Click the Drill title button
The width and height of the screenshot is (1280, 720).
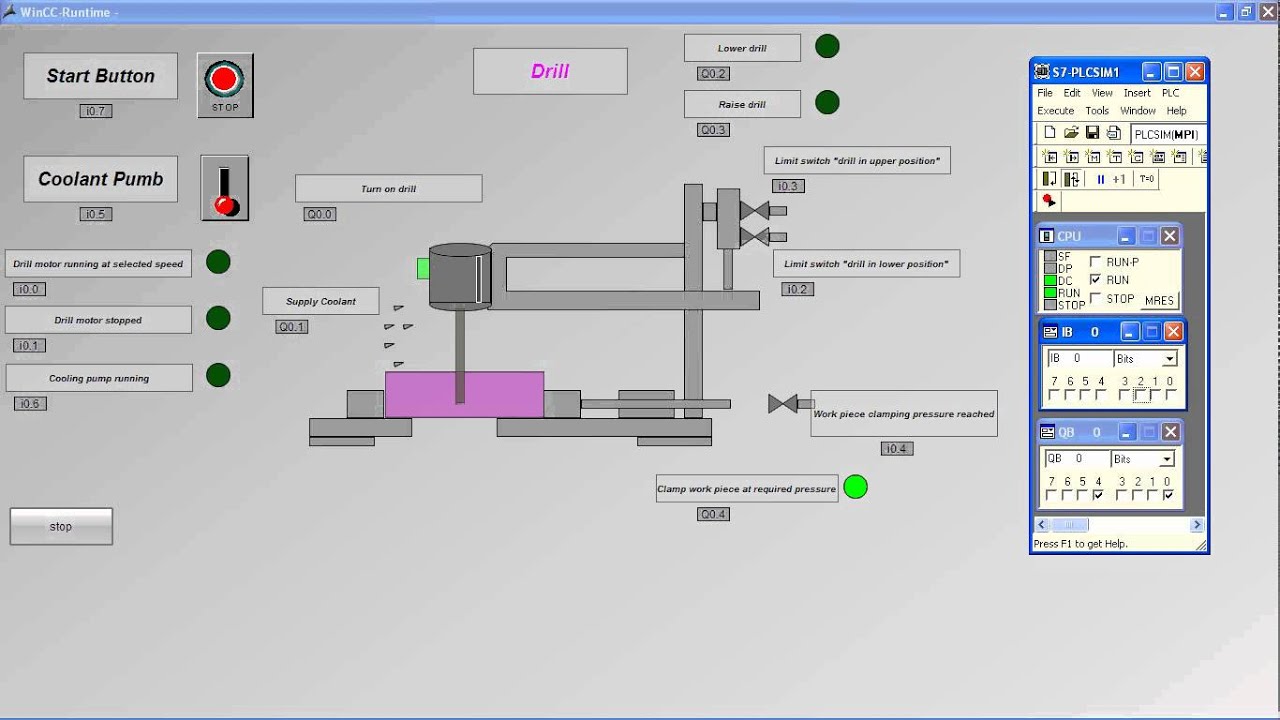point(550,71)
